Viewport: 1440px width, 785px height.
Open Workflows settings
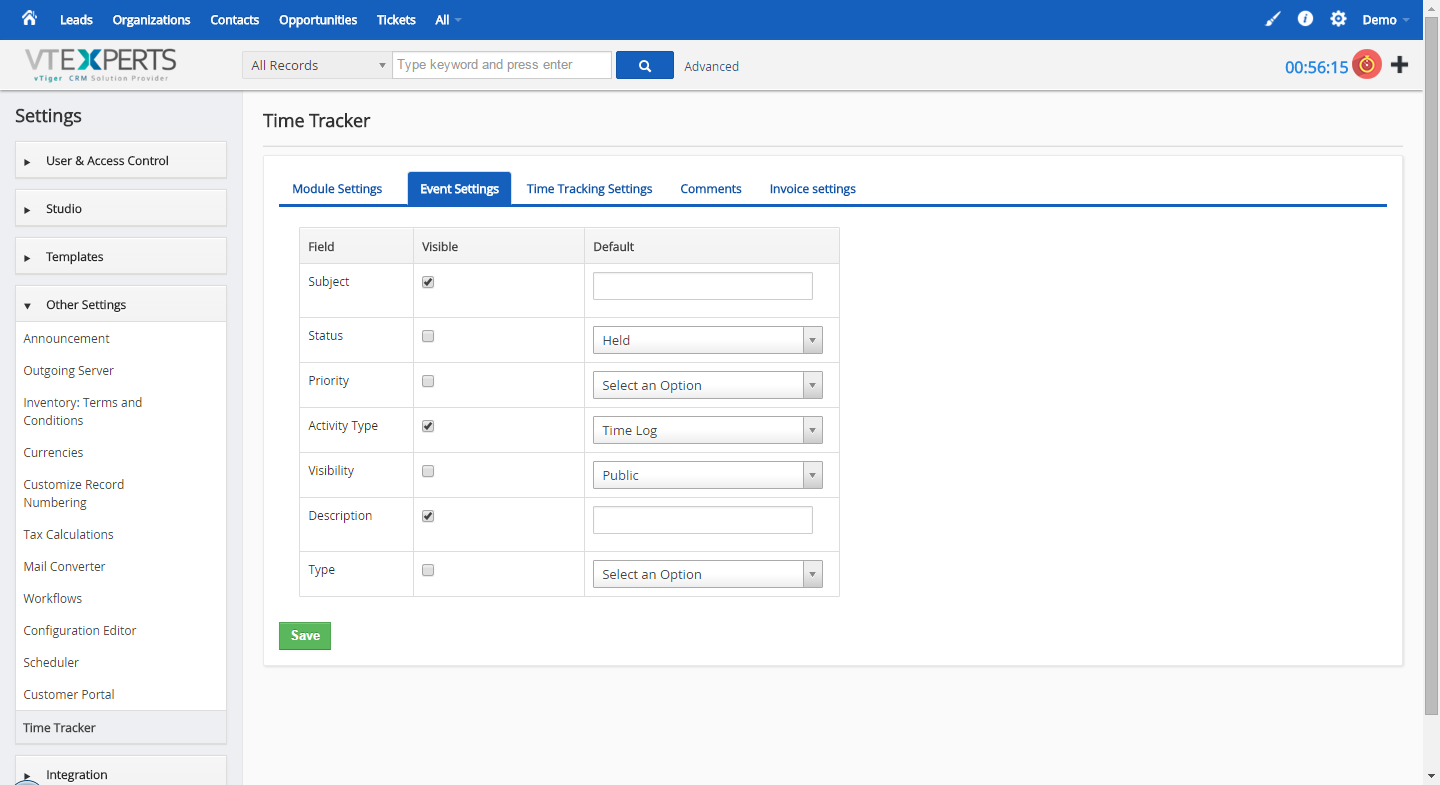click(52, 598)
